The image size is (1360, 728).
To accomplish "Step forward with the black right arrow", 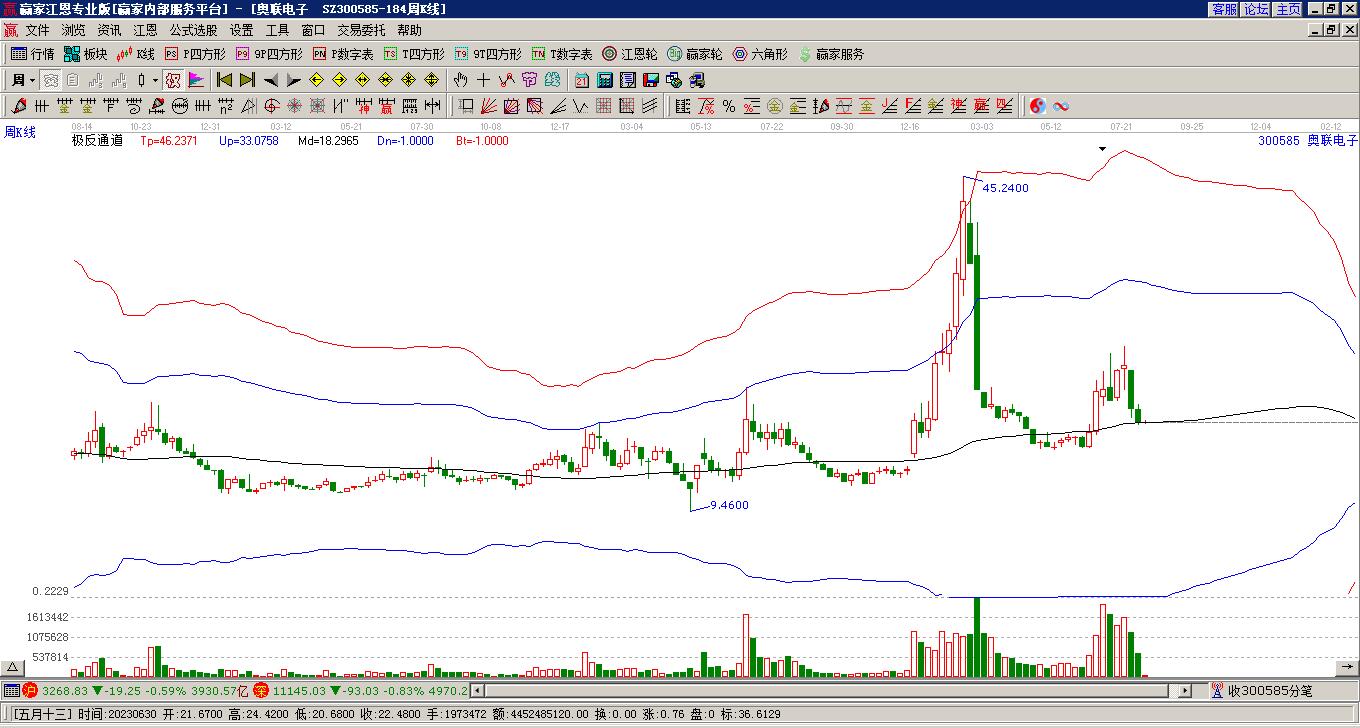I will [x=293, y=80].
